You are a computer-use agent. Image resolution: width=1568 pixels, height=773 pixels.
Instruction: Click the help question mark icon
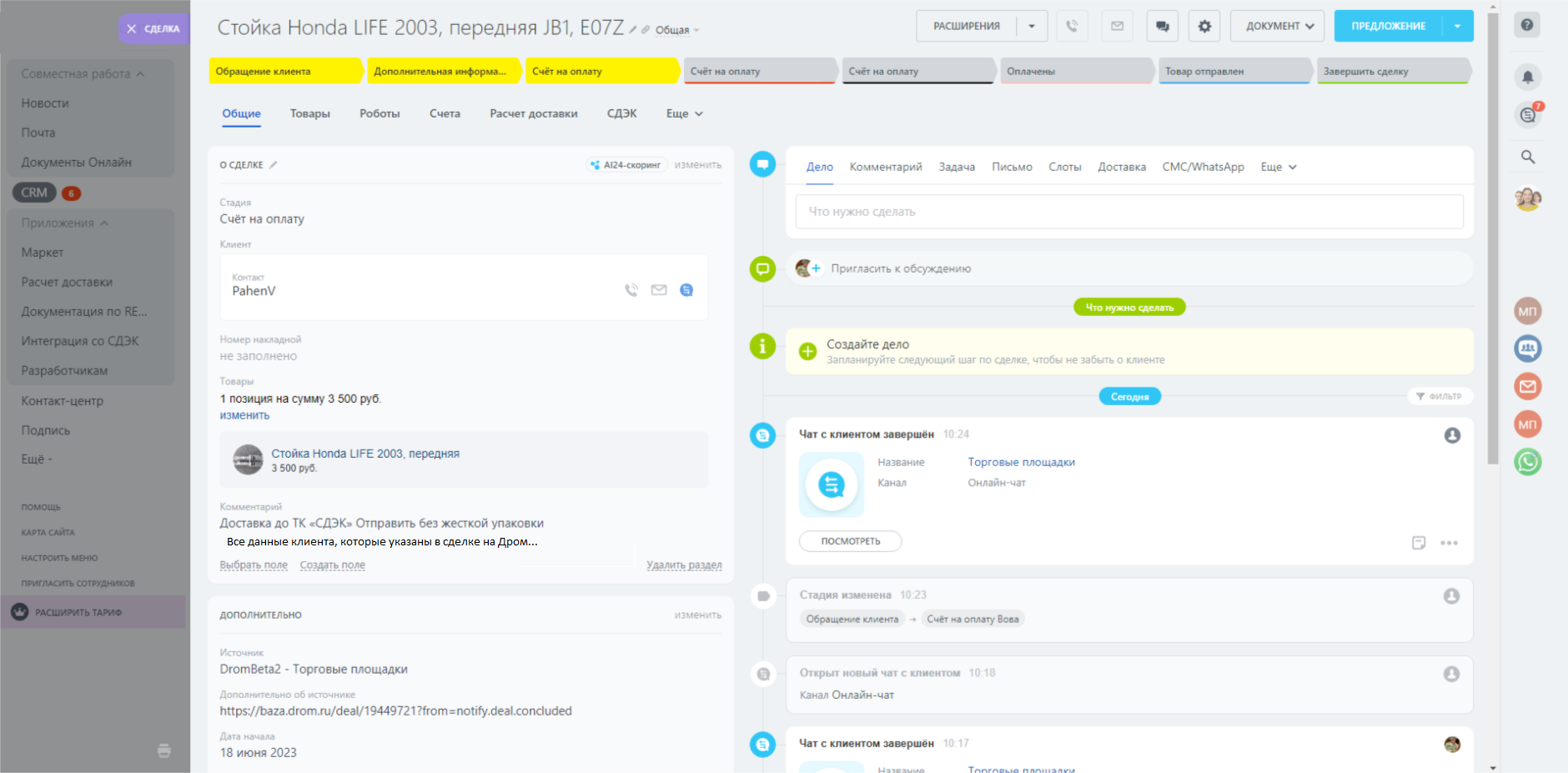[x=1526, y=25]
